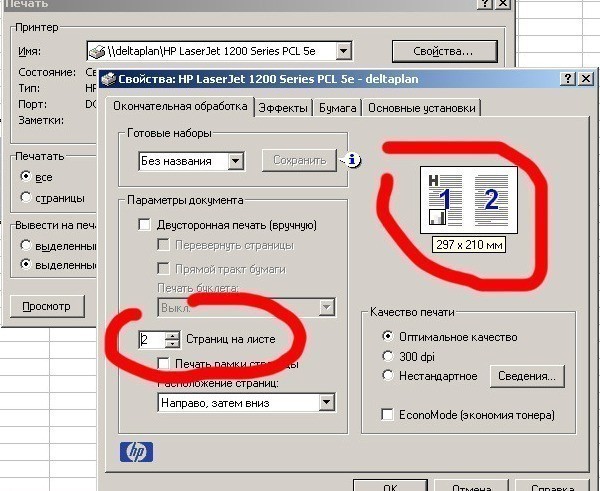Open the Основные установки tab
600x491 pixels.
point(422,108)
